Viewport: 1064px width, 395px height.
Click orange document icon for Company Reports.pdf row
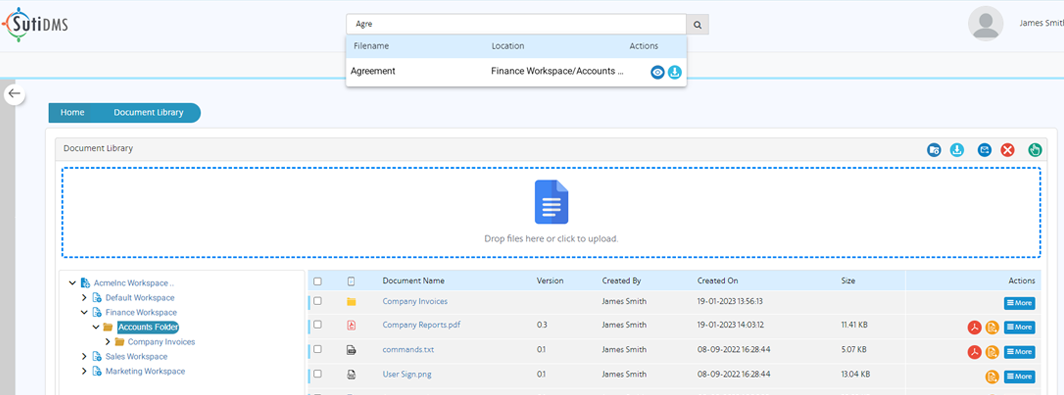pos(992,328)
